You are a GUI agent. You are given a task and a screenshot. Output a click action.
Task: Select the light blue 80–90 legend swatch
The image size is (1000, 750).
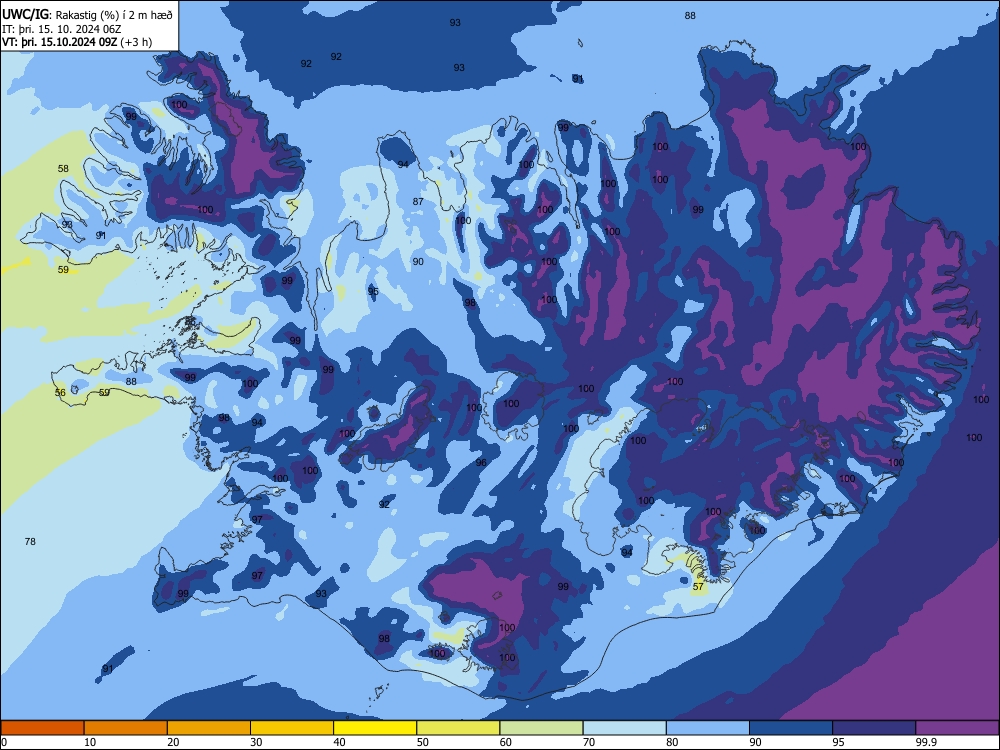point(708,728)
